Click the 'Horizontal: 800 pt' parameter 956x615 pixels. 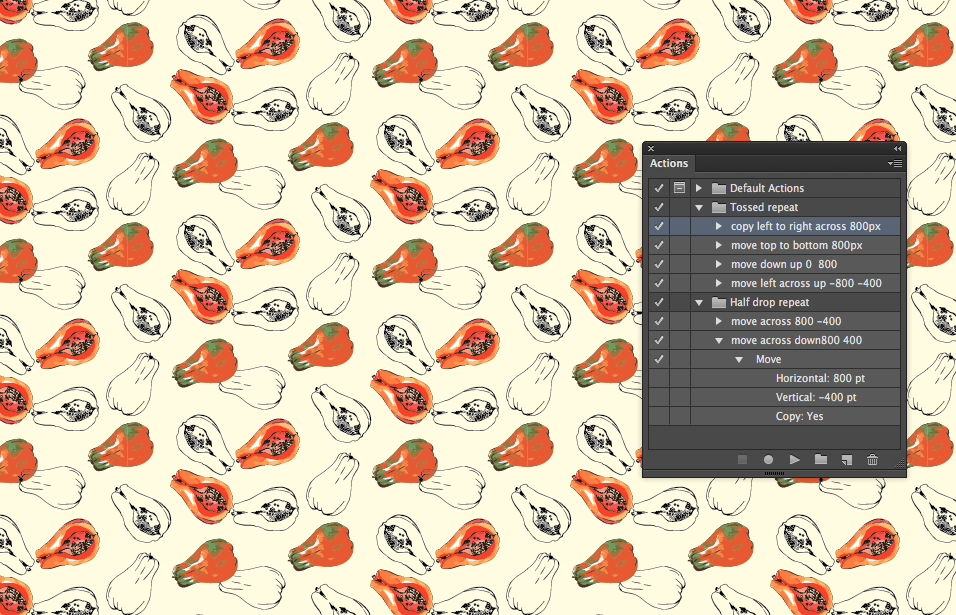pyautogui.click(x=820, y=379)
